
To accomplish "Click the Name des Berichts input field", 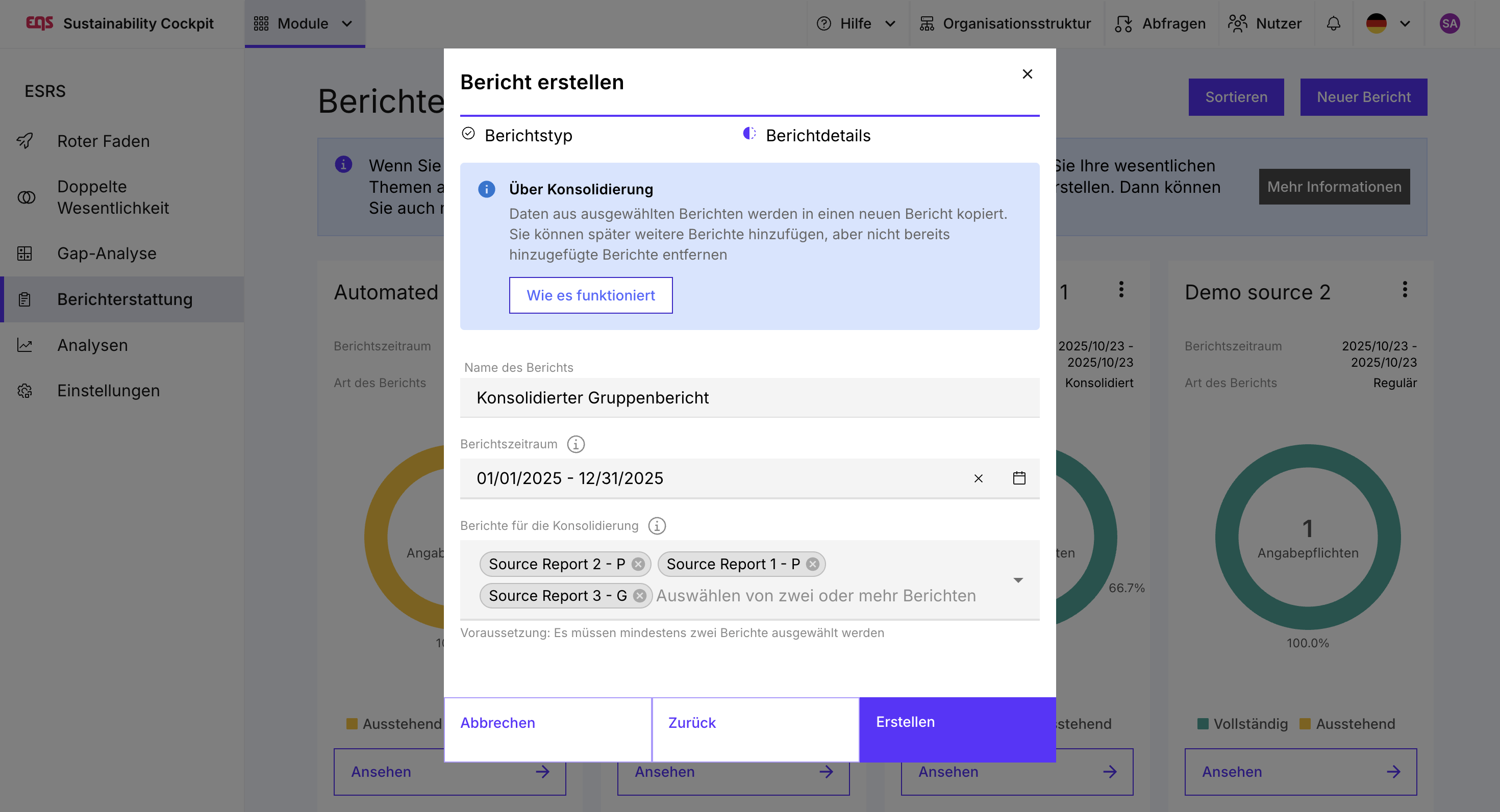I will [x=749, y=397].
